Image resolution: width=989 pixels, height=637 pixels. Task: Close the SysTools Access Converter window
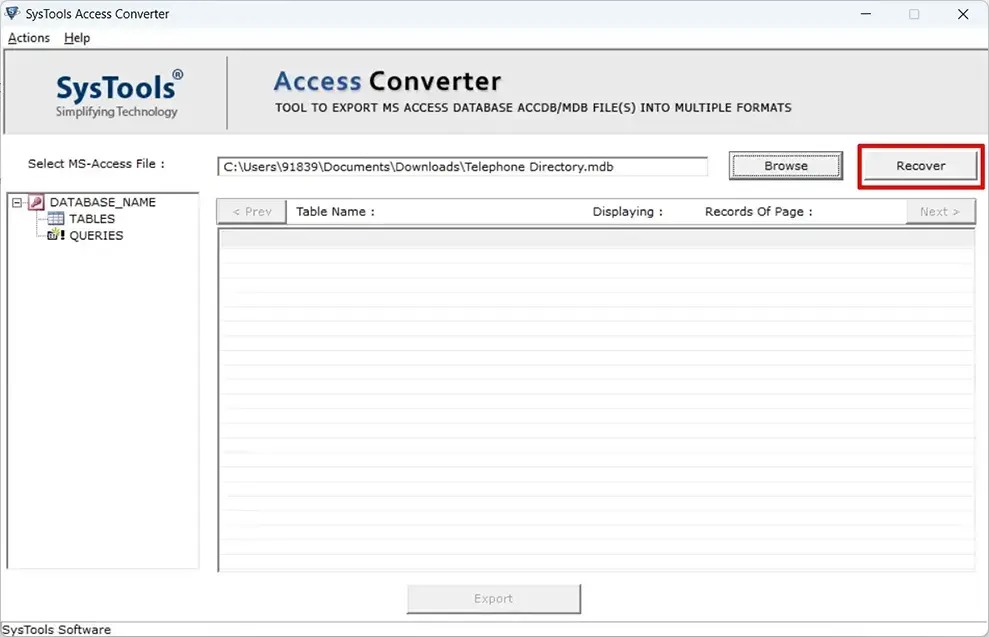[x=963, y=14]
